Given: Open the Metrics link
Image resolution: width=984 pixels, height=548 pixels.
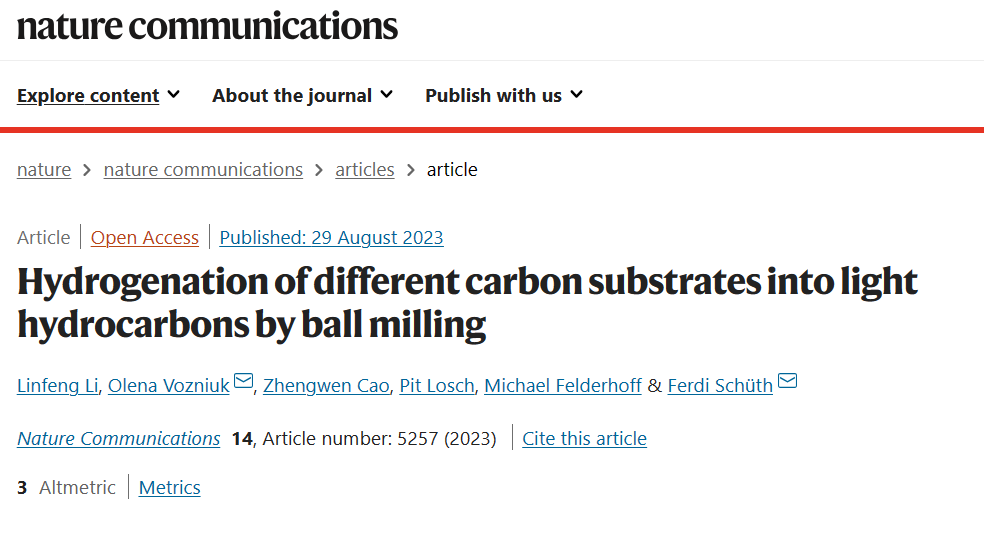Looking at the screenshot, I should (169, 487).
